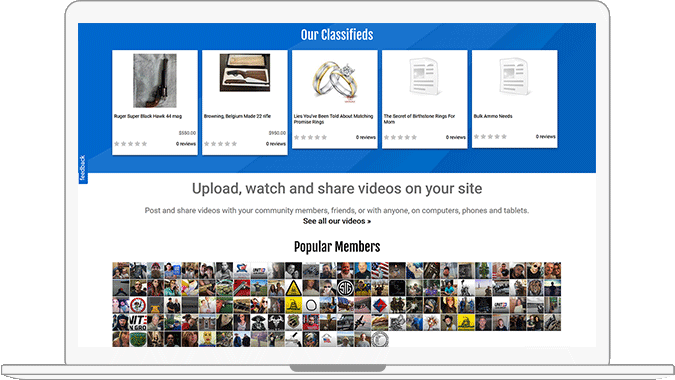Image resolution: width=675 pixels, height=380 pixels.
Task: Open the red and blue diamond logo avatar
Action: coord(380,305)
